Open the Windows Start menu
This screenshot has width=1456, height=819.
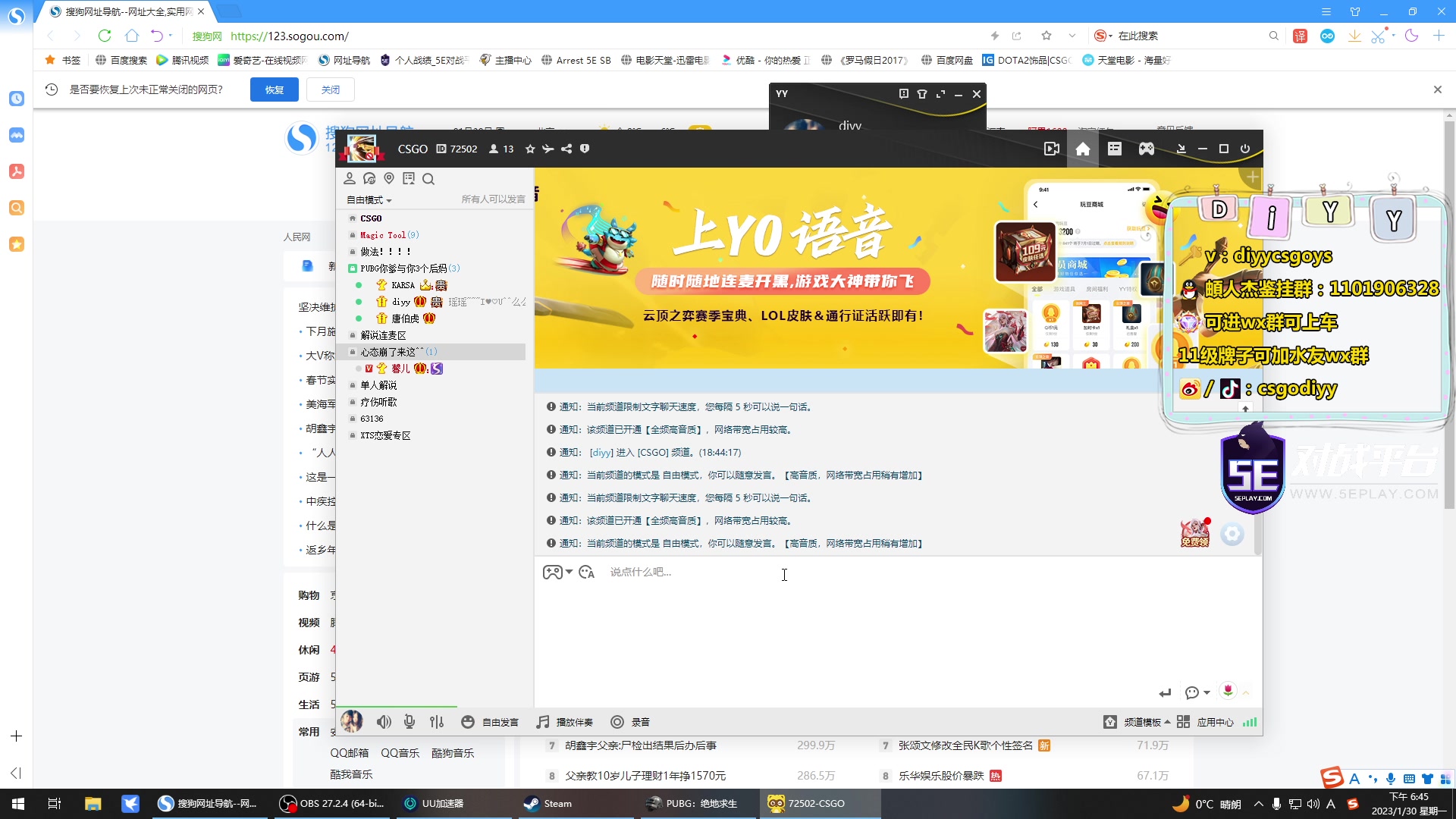[x=18, y=804]
